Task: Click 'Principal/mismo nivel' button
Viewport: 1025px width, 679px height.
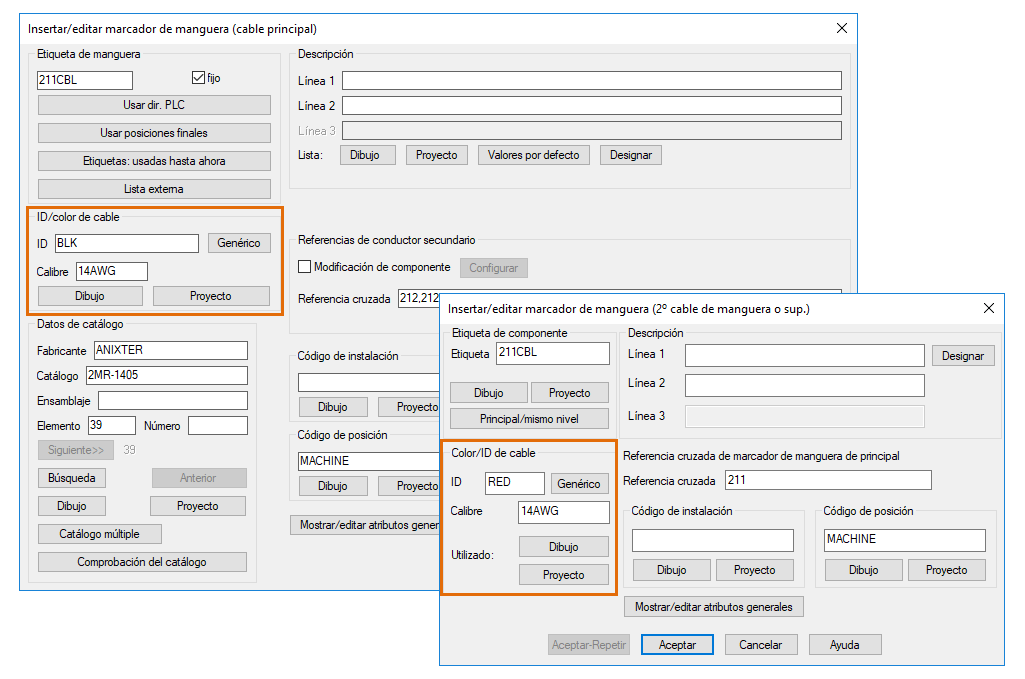Action: pos(529,419)
